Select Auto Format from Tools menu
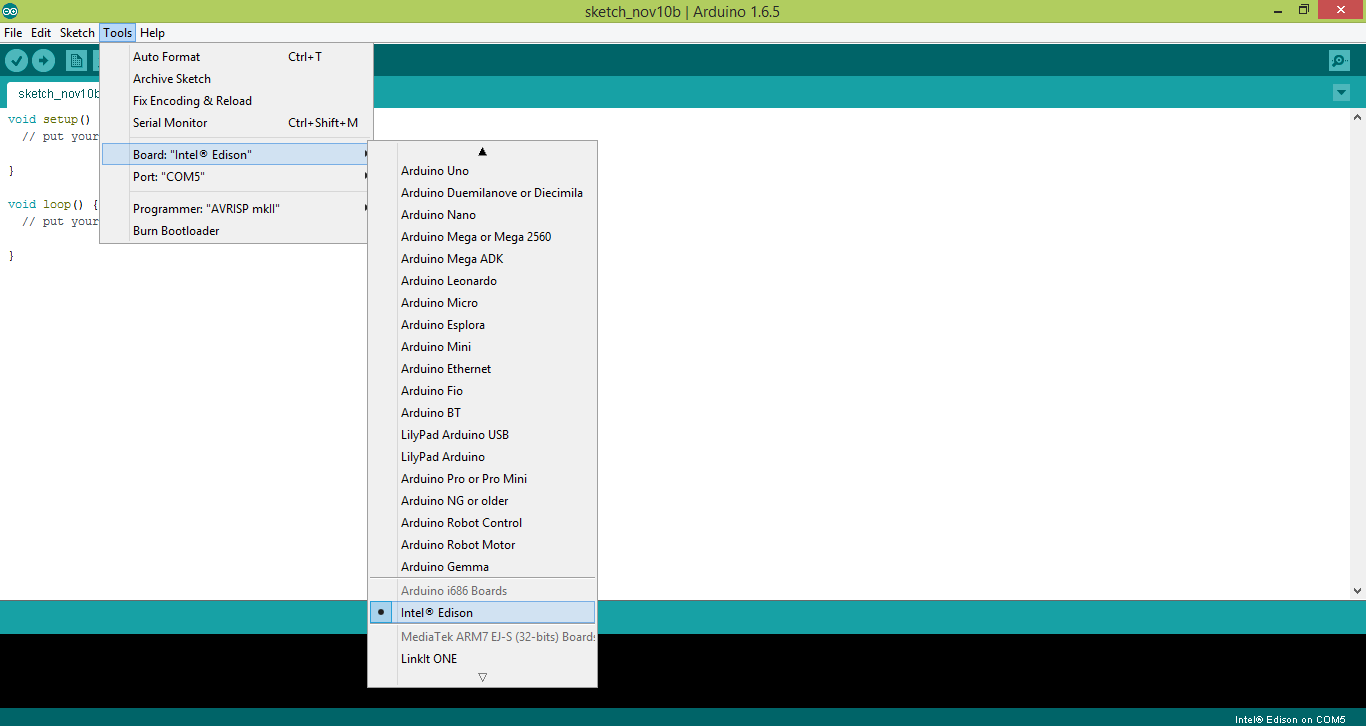This screenshot has width=1366, height=726. point(236,57)
